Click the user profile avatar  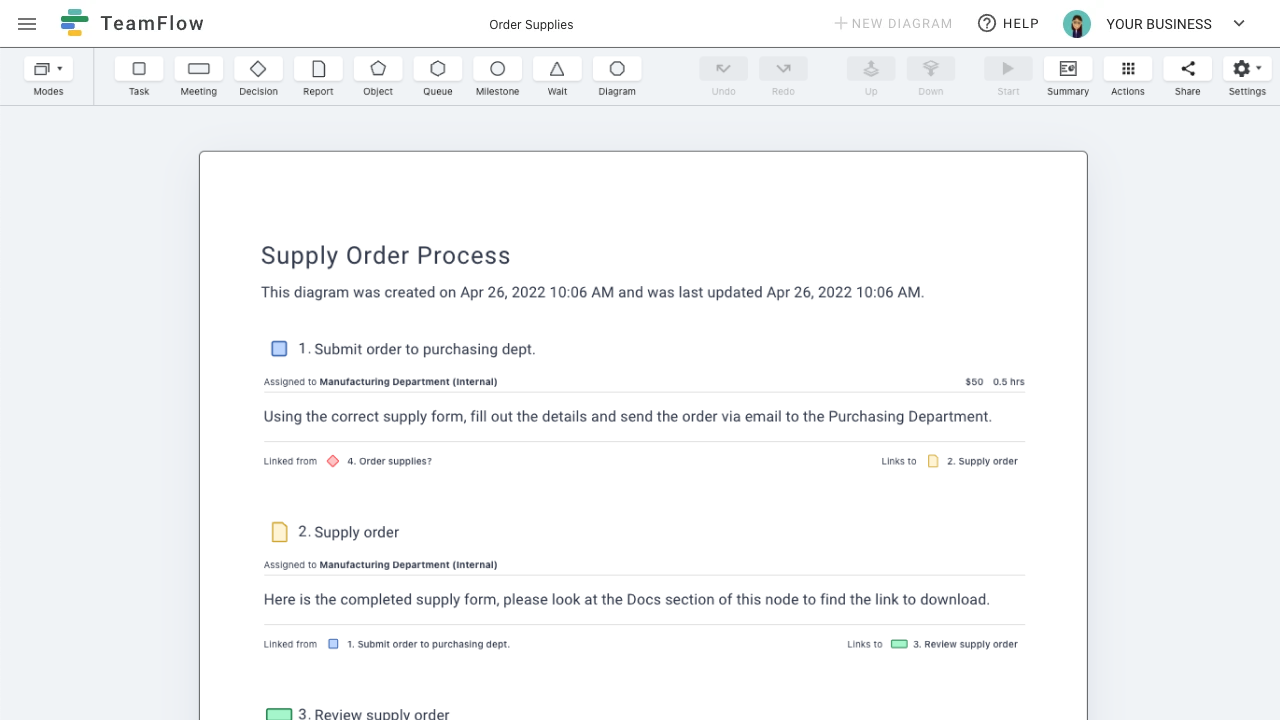click(1076, 23)
